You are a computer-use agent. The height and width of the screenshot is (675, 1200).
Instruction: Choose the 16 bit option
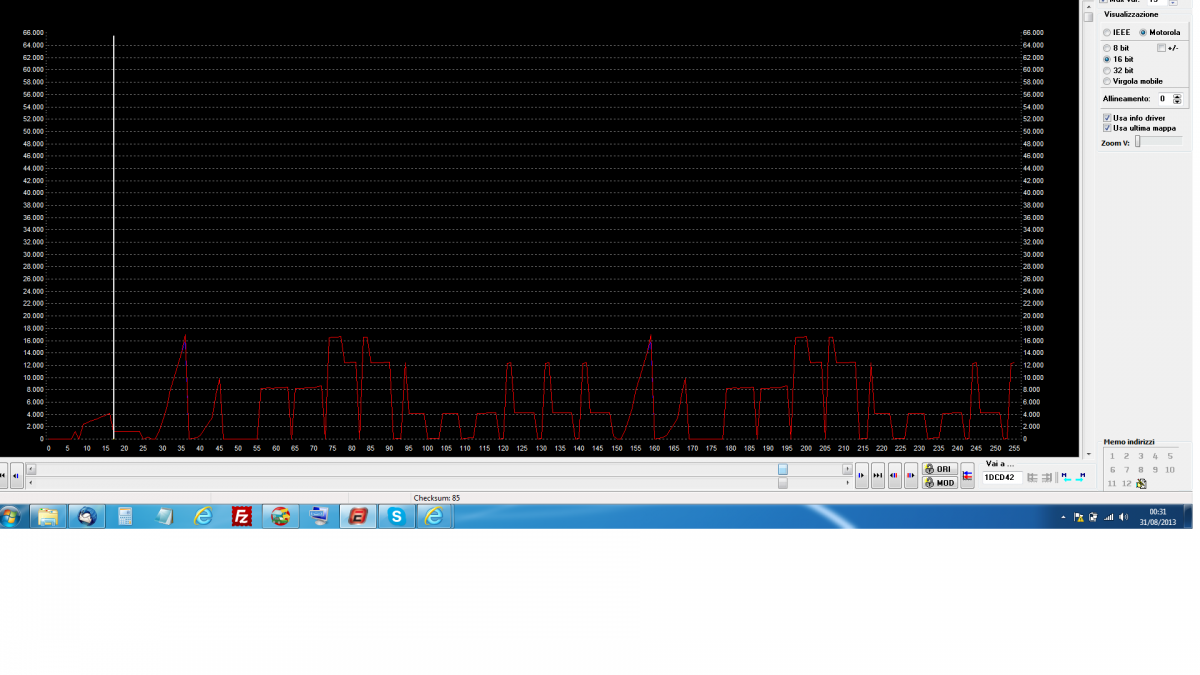pos(1107,59)
